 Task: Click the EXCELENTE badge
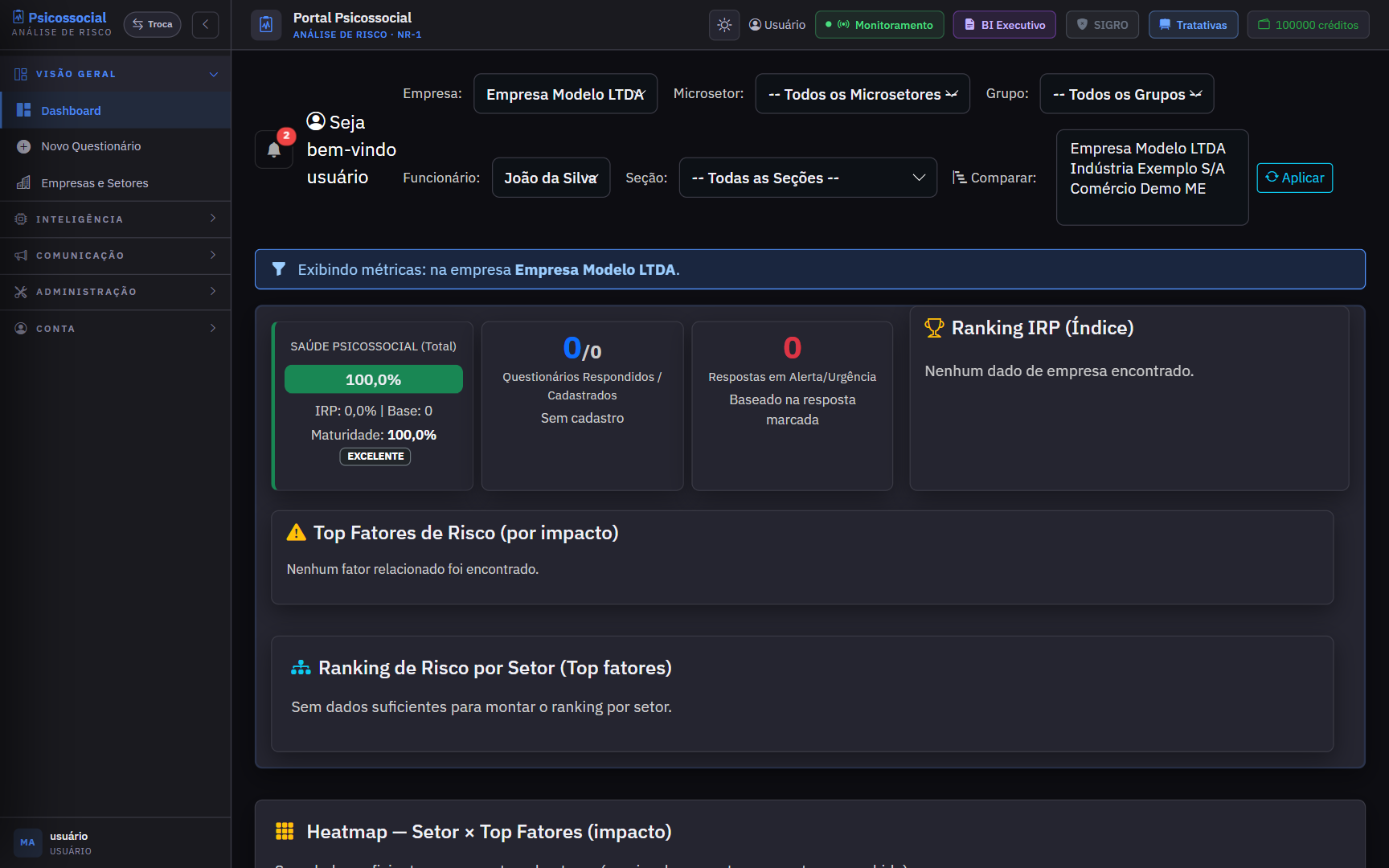pos(375,457)
